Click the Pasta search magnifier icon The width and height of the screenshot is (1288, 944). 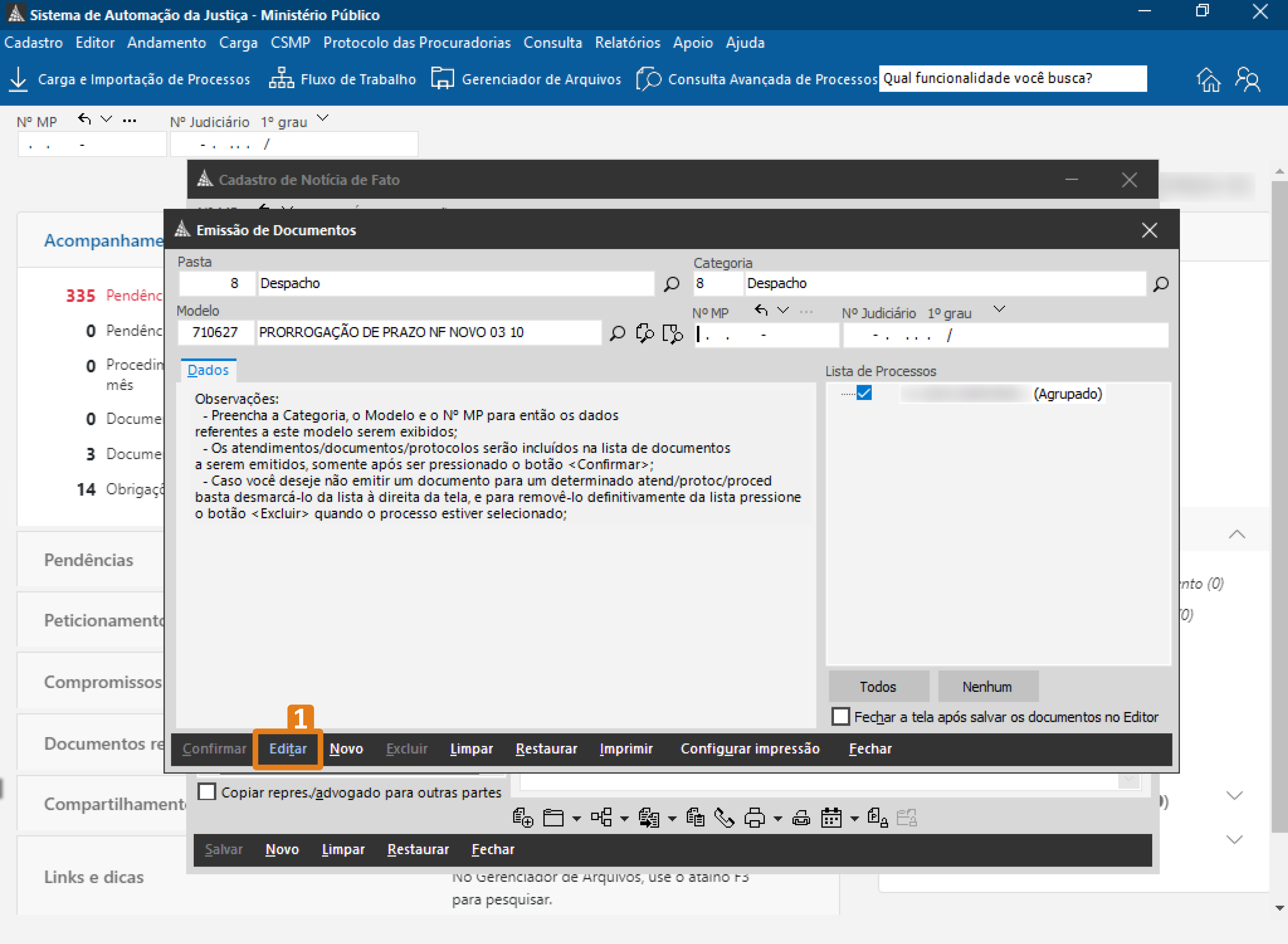(x=672, y=284)
